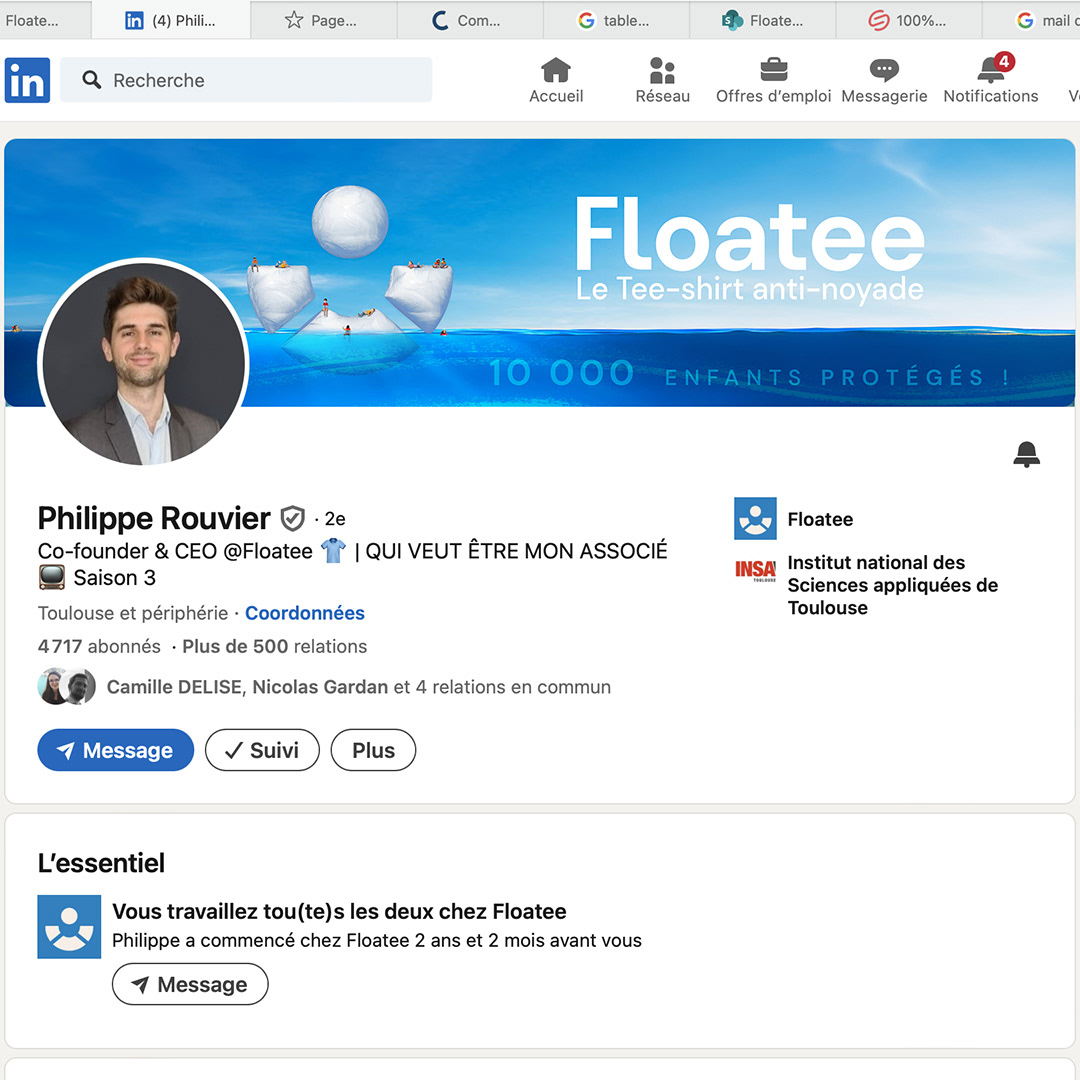
Task: Switch to the SharePoint Floate... tab
Action: 763,21
